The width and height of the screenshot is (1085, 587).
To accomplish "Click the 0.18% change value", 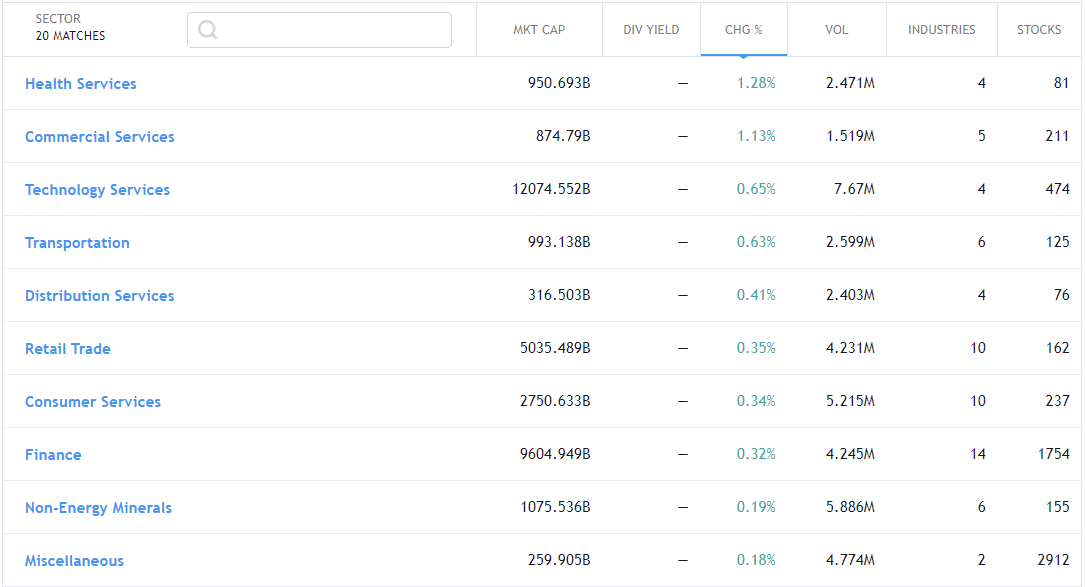I will (x=756, y=560).
